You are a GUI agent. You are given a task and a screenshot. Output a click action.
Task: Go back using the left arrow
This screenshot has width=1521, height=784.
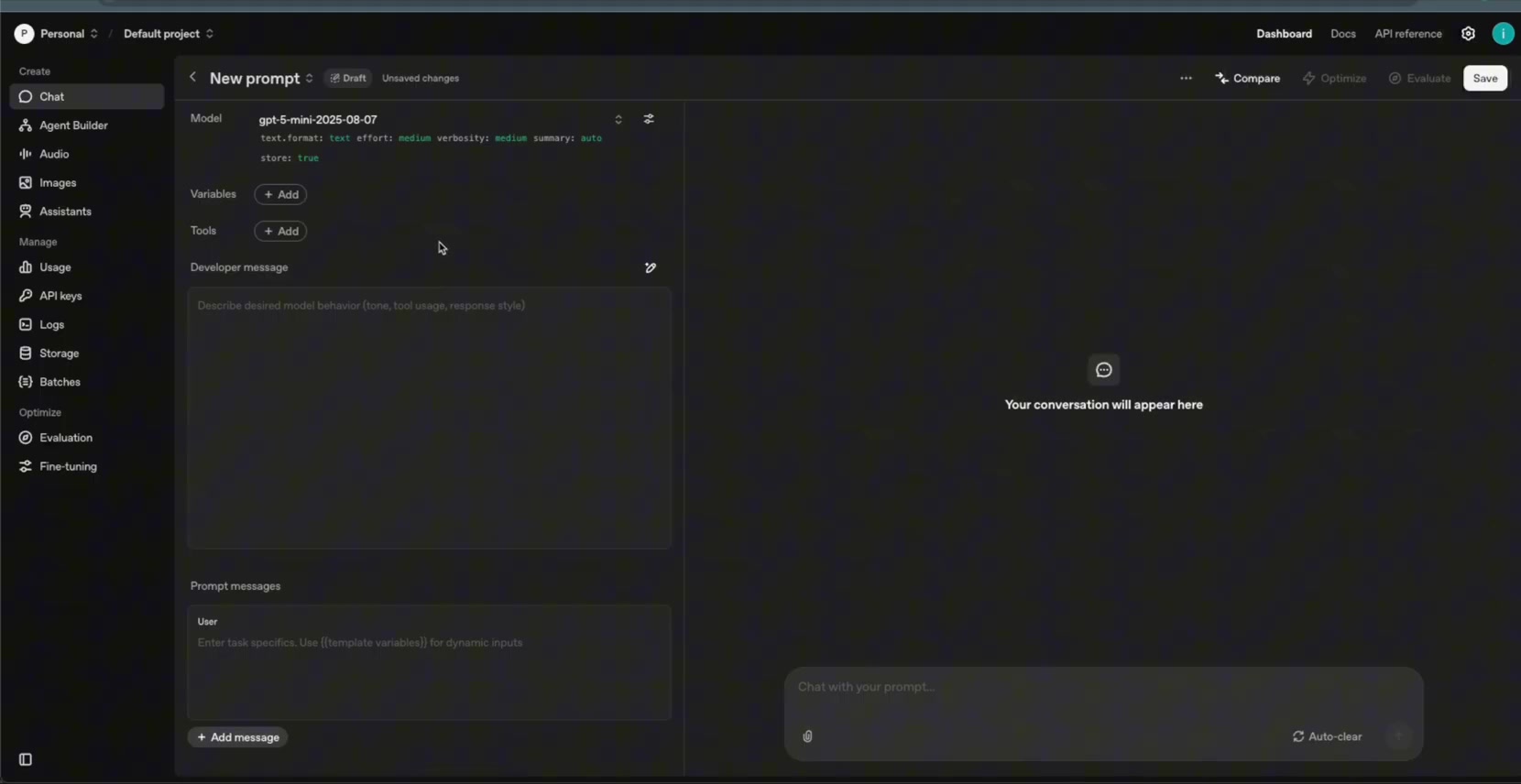click(192, 78)
